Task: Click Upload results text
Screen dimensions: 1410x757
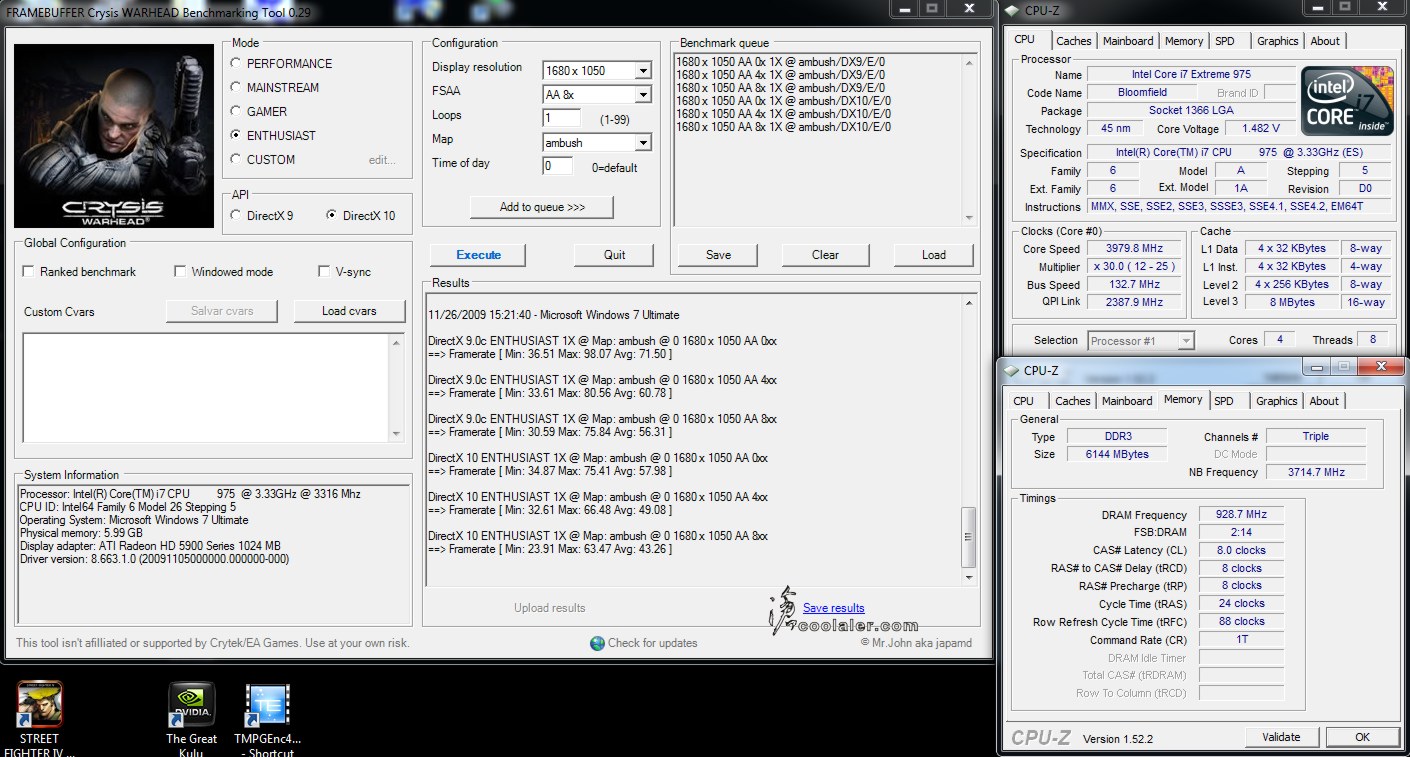Action: point(550,608)
